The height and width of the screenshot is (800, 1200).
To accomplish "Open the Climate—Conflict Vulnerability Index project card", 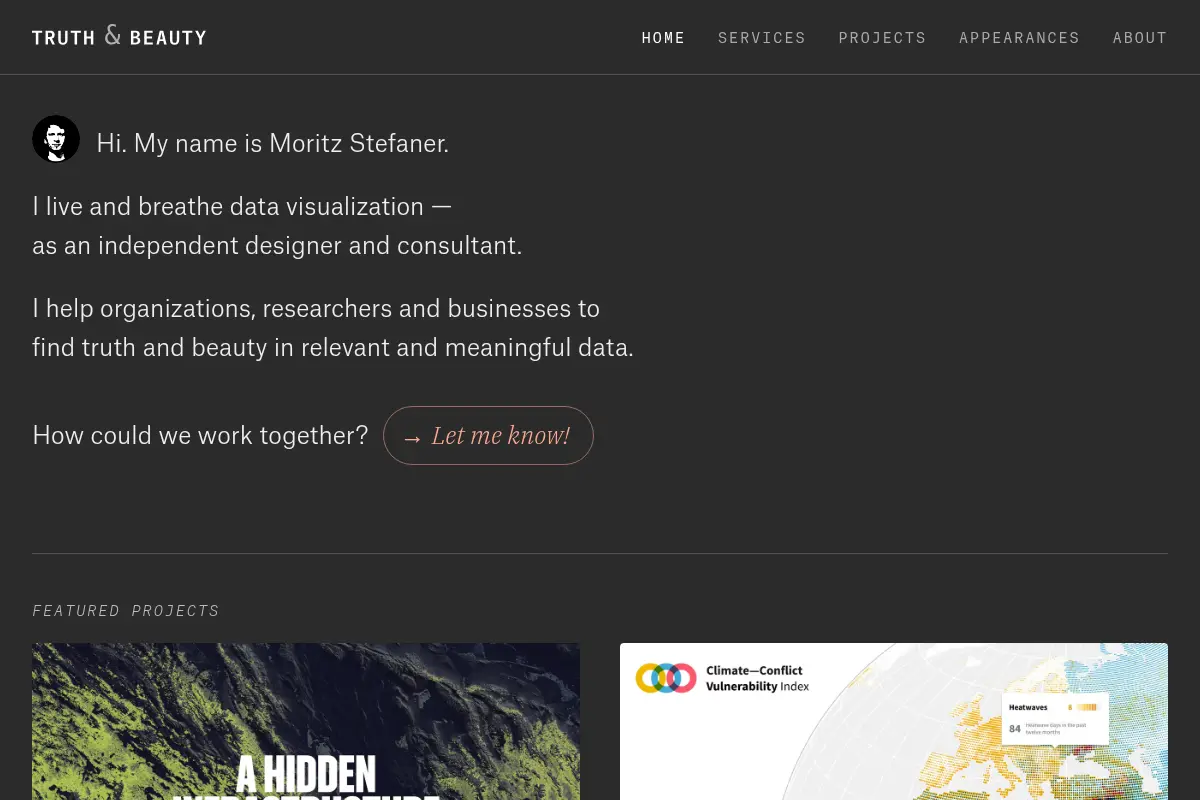I will pos(894,721).
